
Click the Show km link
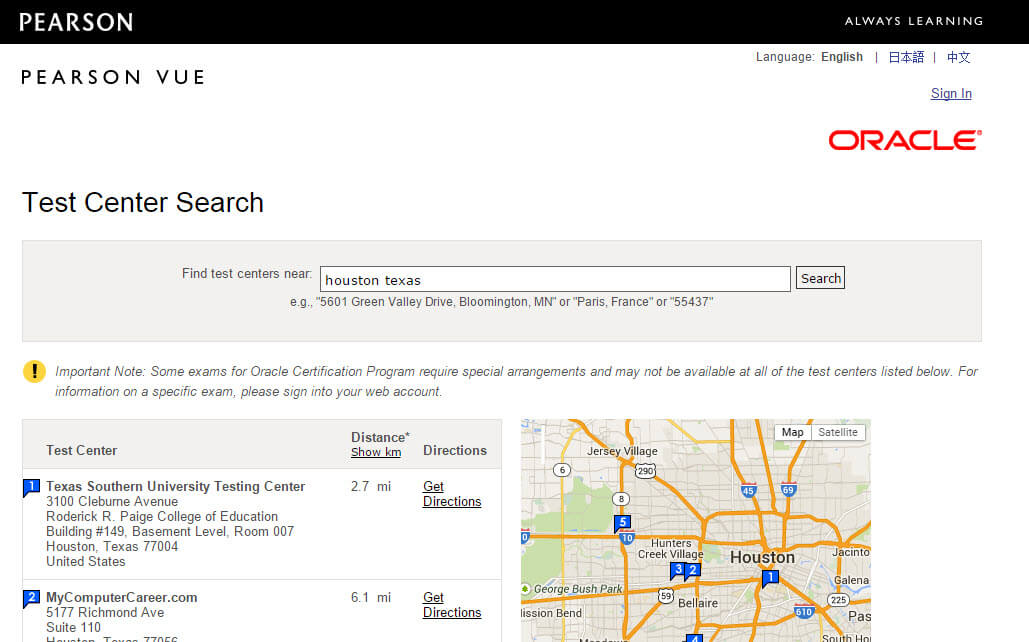click(x=376, y=452)
